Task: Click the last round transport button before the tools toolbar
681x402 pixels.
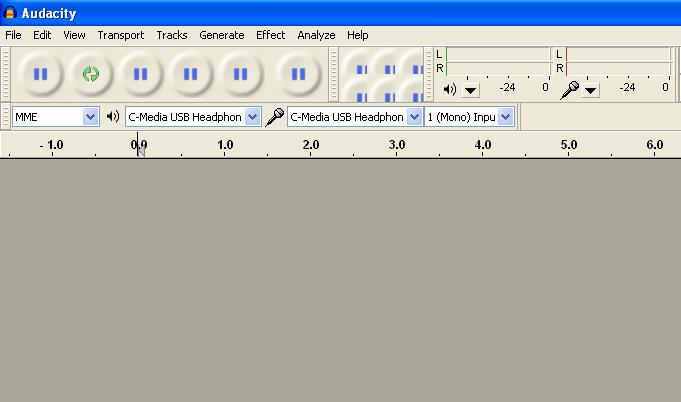Action: pyautogui.click(x=298, y=74)
